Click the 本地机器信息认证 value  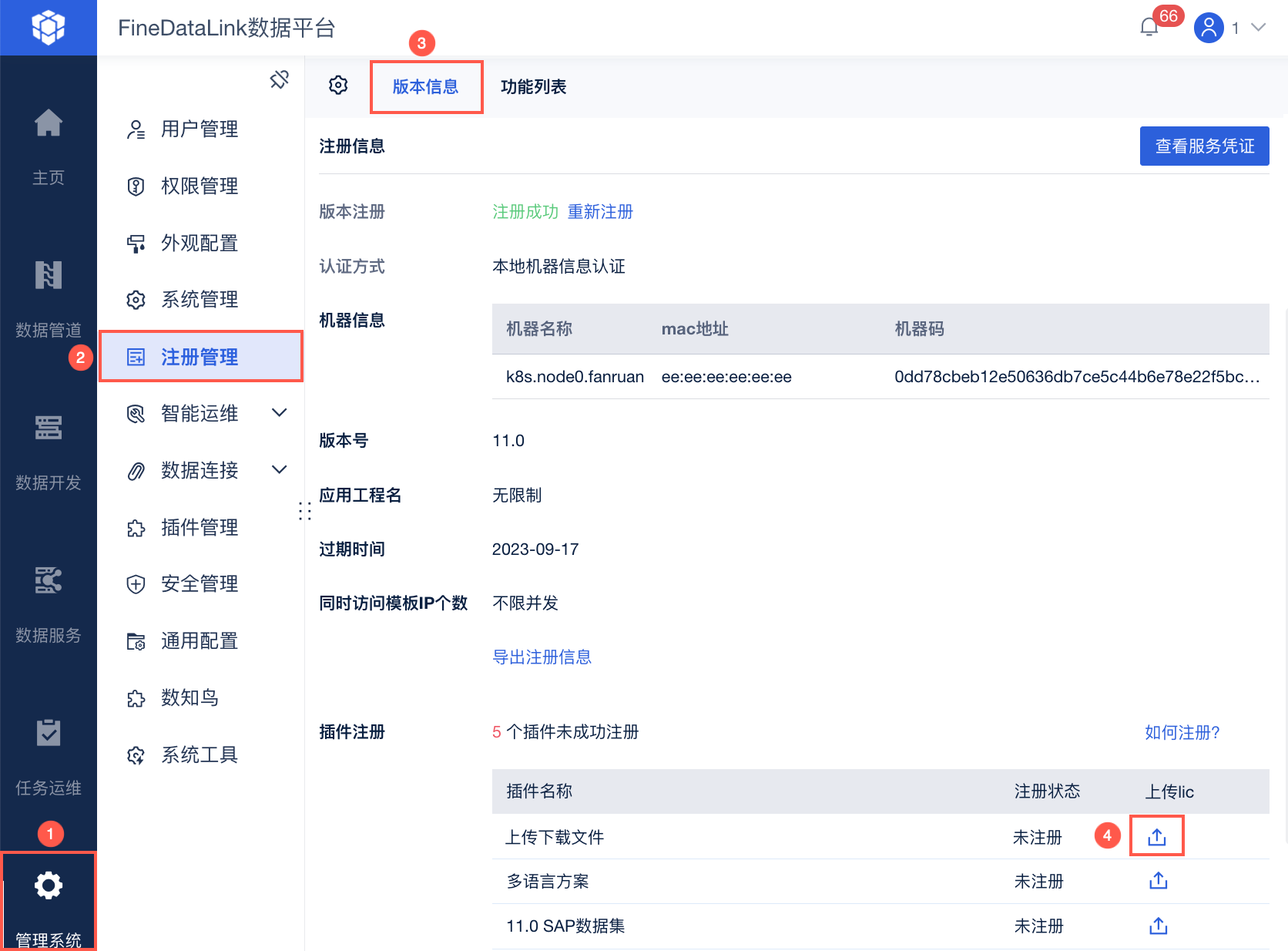[558, 267]
